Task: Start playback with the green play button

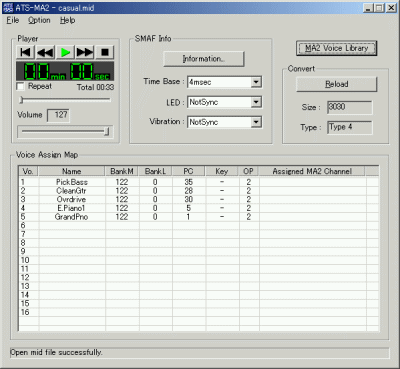Action: pyautogui.click(x=65, y=52)
